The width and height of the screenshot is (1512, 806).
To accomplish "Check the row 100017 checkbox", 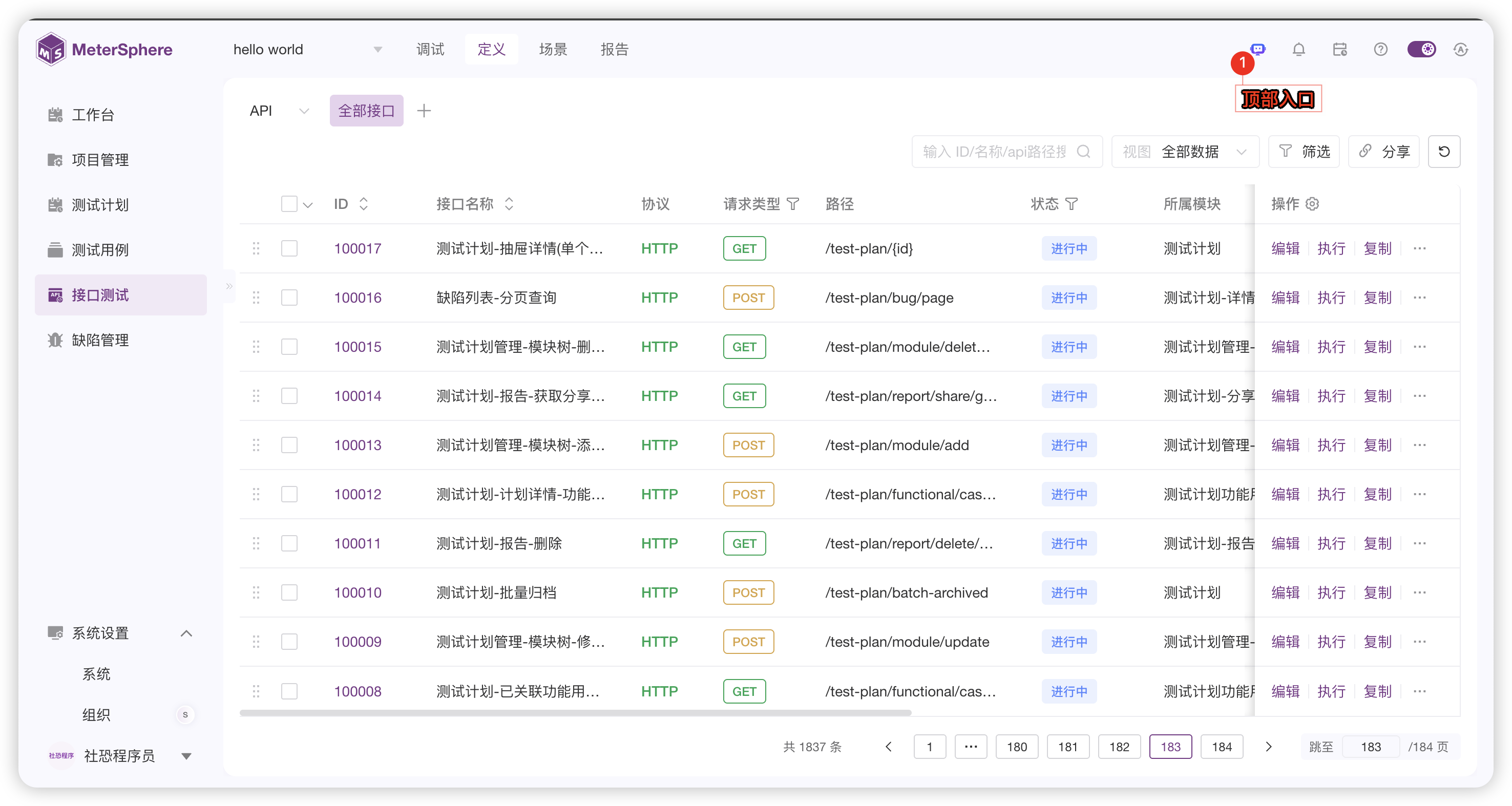I will click(x=289, y=248).
